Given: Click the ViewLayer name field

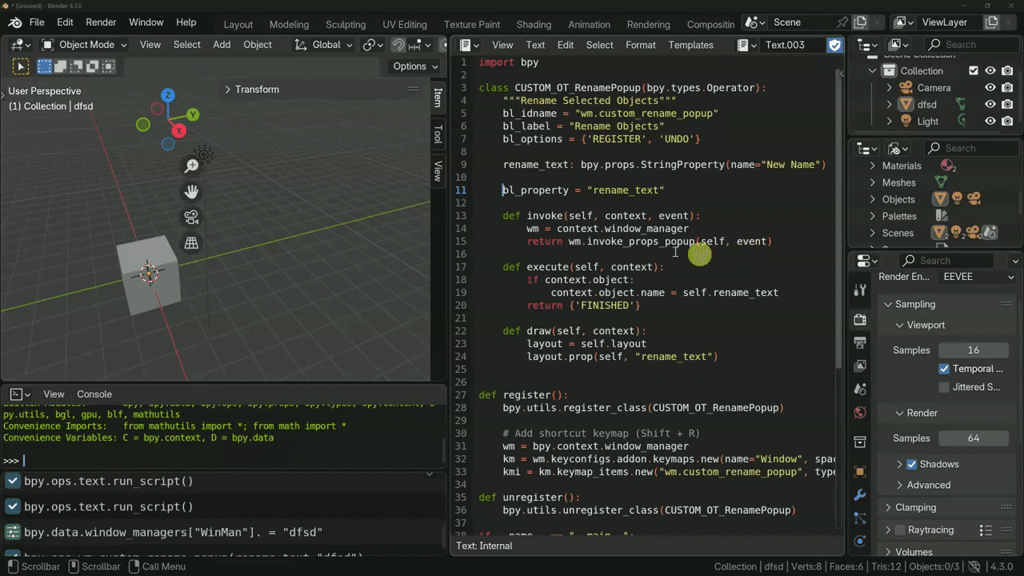Looking at the screenshot, I should (x=950, y=22).
